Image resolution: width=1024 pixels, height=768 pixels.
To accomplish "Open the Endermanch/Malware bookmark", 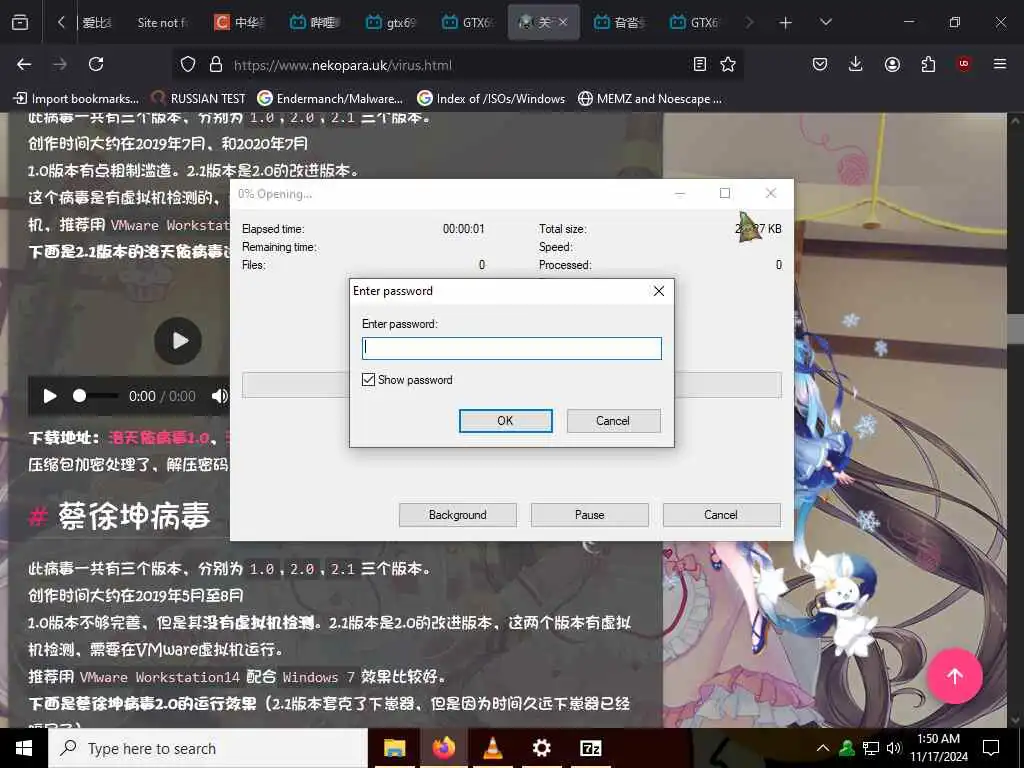I will tap(330, 99).
